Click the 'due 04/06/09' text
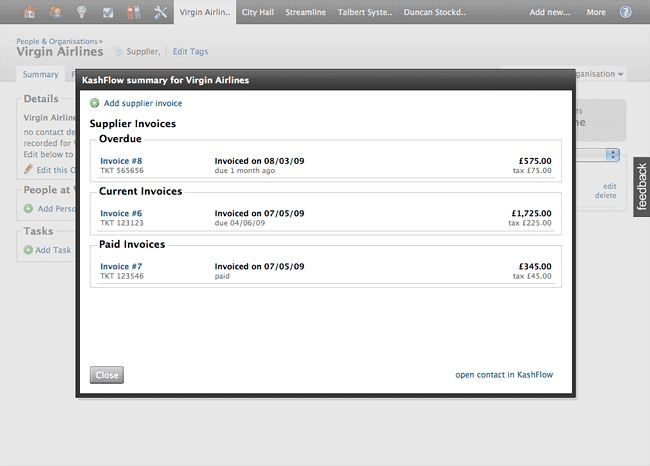Screen dimensions: 650x466 240,223
